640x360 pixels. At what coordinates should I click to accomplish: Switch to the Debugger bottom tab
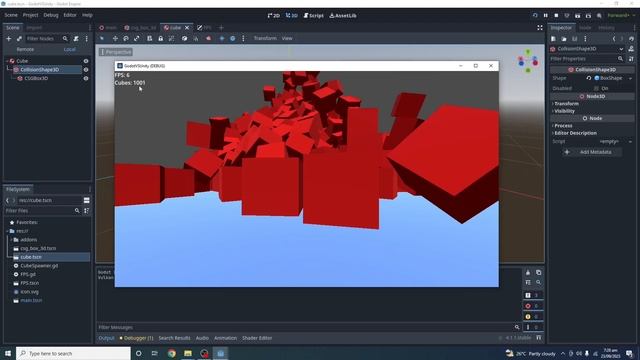137,338
